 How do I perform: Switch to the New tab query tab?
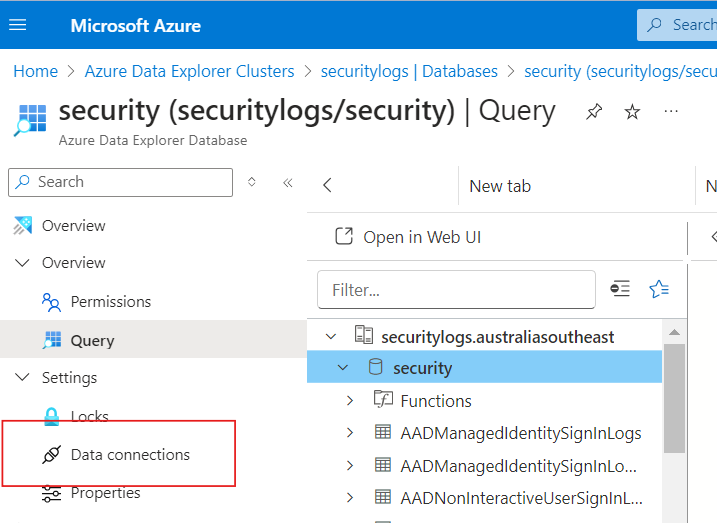pos(500,186)
